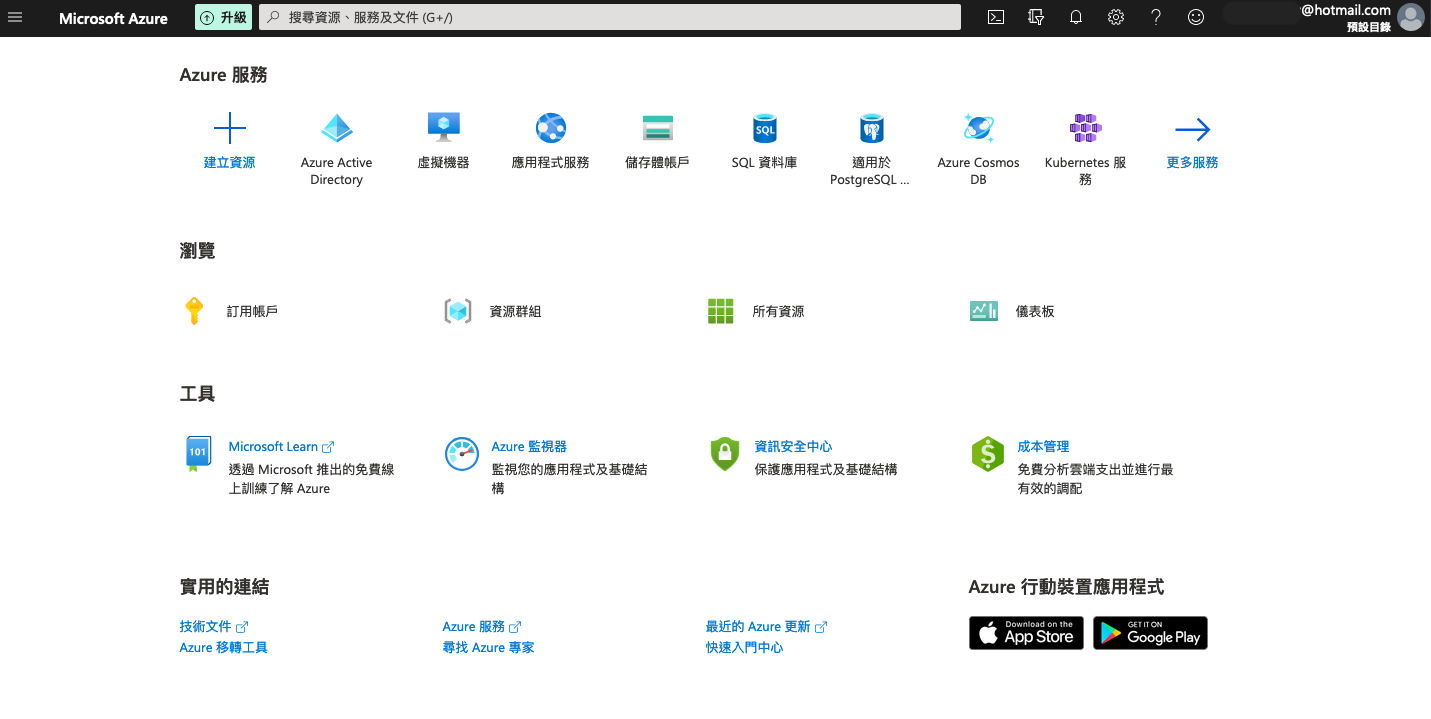
Task: Open directory and subscription filter icon
Action: pos(1036,17)
